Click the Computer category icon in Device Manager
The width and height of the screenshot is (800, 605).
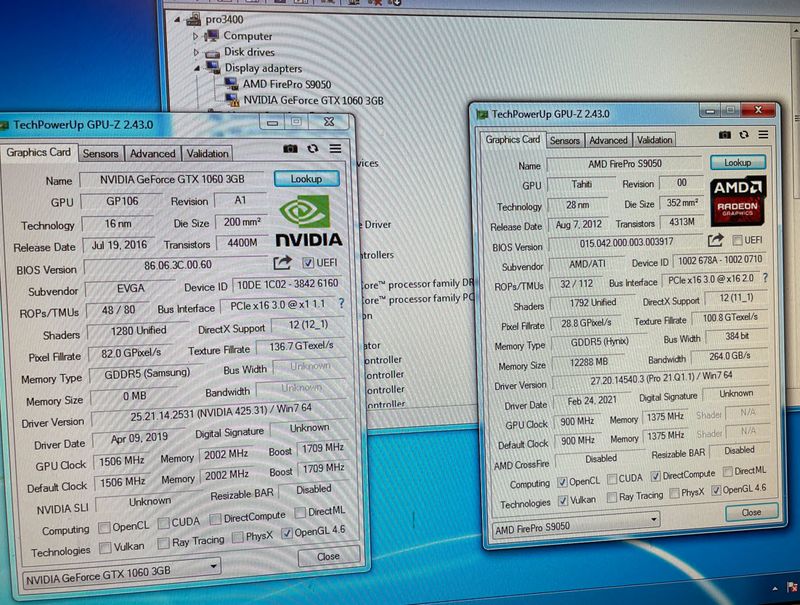[x=212, y=36]
